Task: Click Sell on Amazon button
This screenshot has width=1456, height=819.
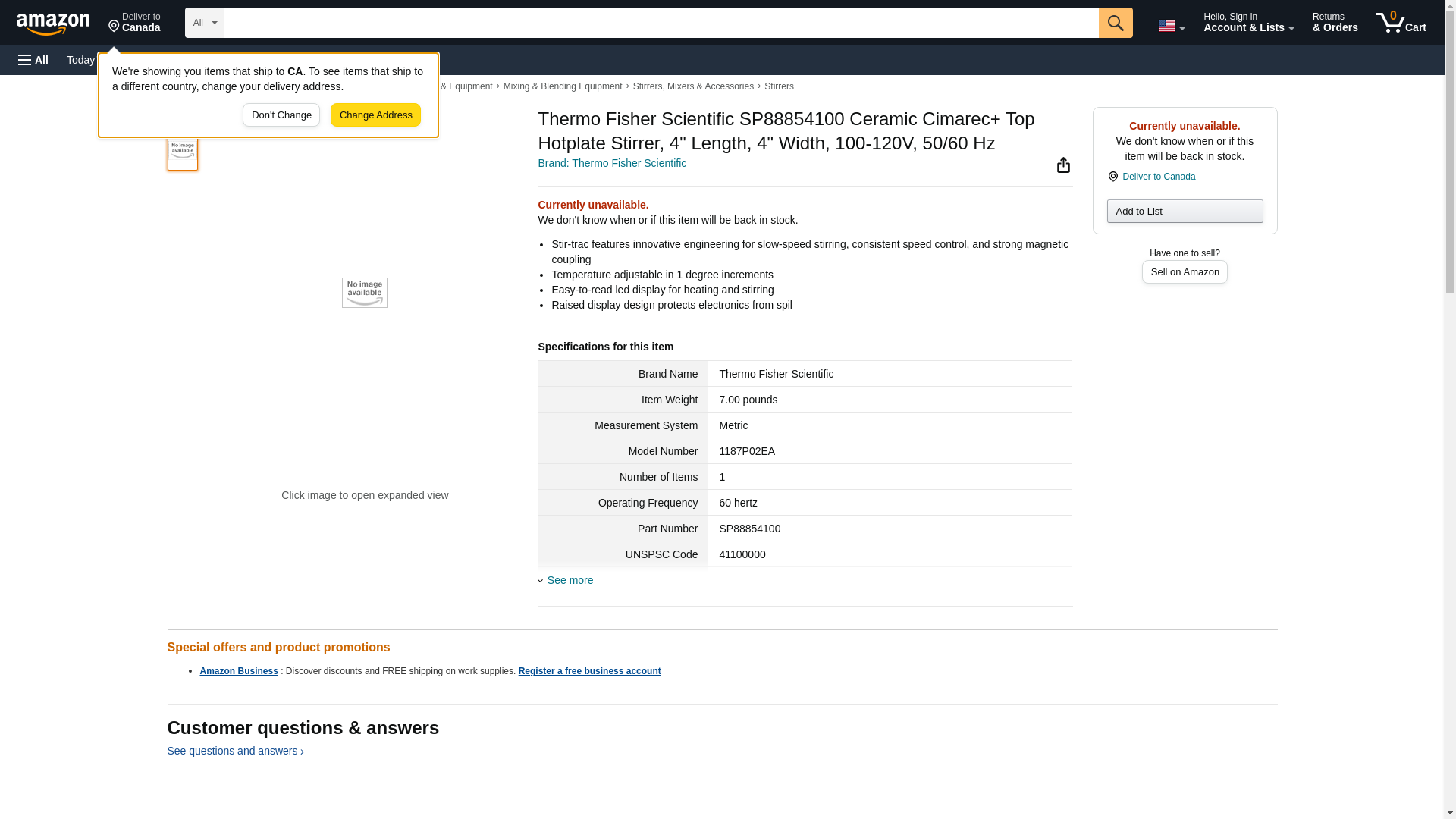Action: coord(1184,272)
